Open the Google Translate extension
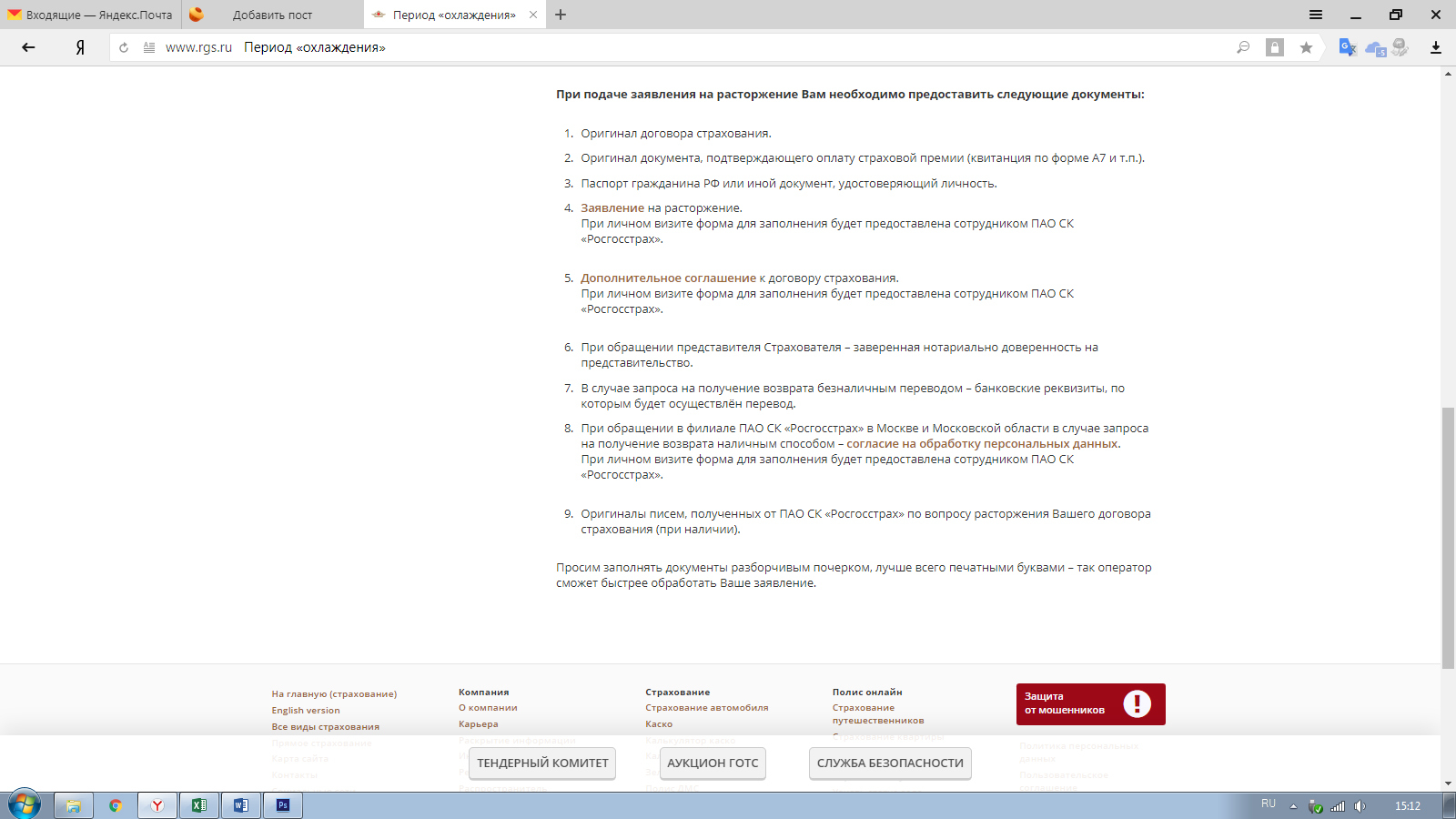Image resolution: width=1456 pixels, height=819 pixels. click(x=1348, y=47)
